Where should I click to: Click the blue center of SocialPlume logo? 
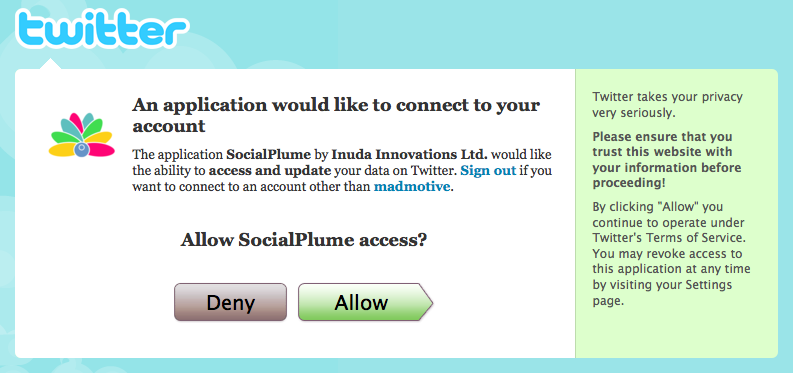81,150
